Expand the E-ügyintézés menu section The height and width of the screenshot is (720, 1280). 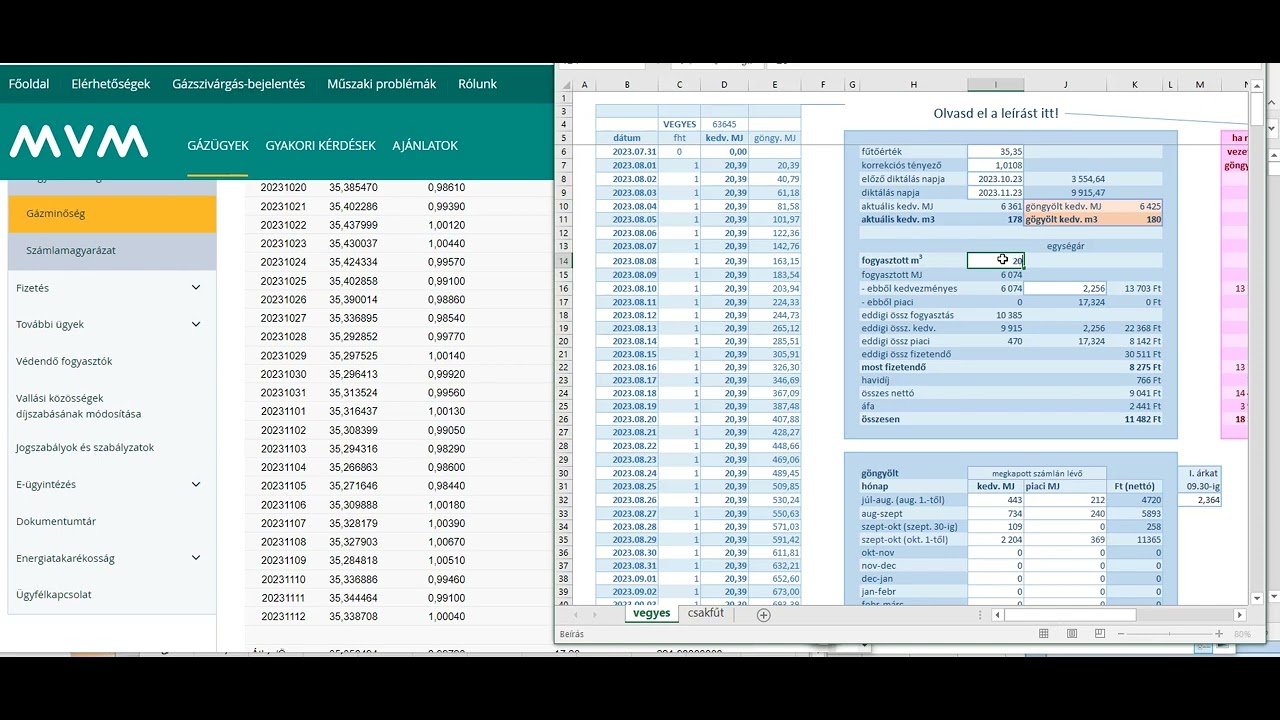pyautogui.click(x=196, y=484)
